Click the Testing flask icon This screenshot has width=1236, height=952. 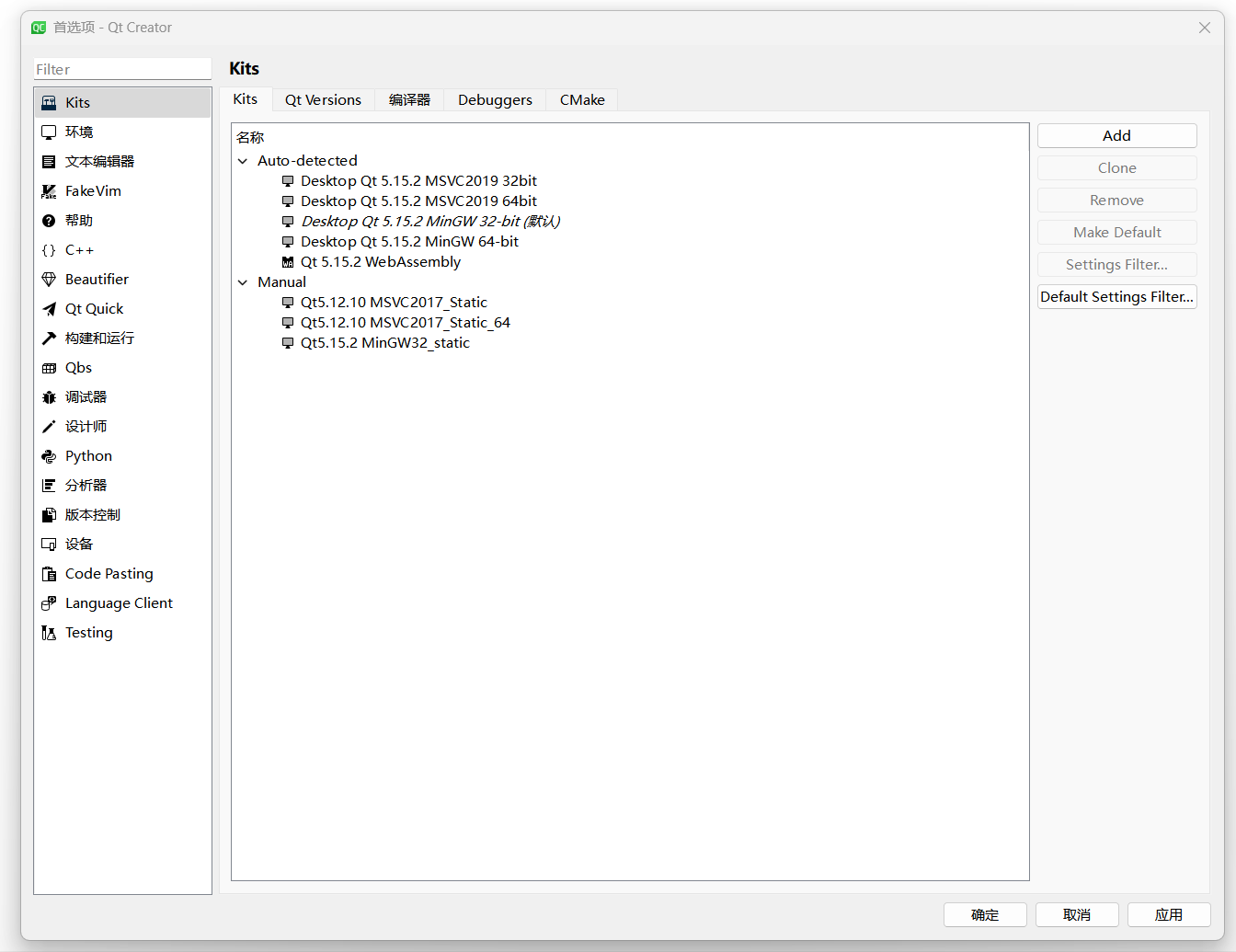[49, 633]
